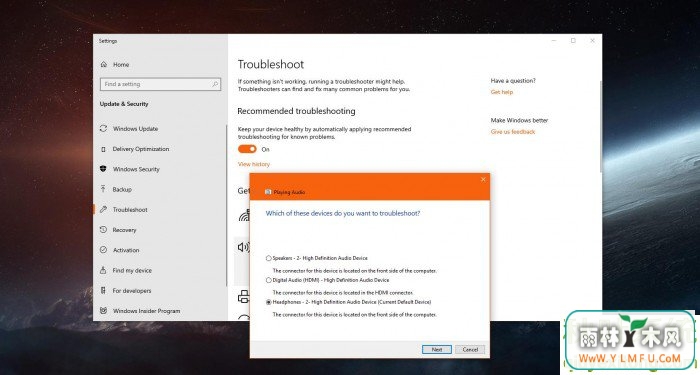The image size is (700, 375).
Task: Click the Recommended troubleshooting heading
Action: [x=296, y=111]
